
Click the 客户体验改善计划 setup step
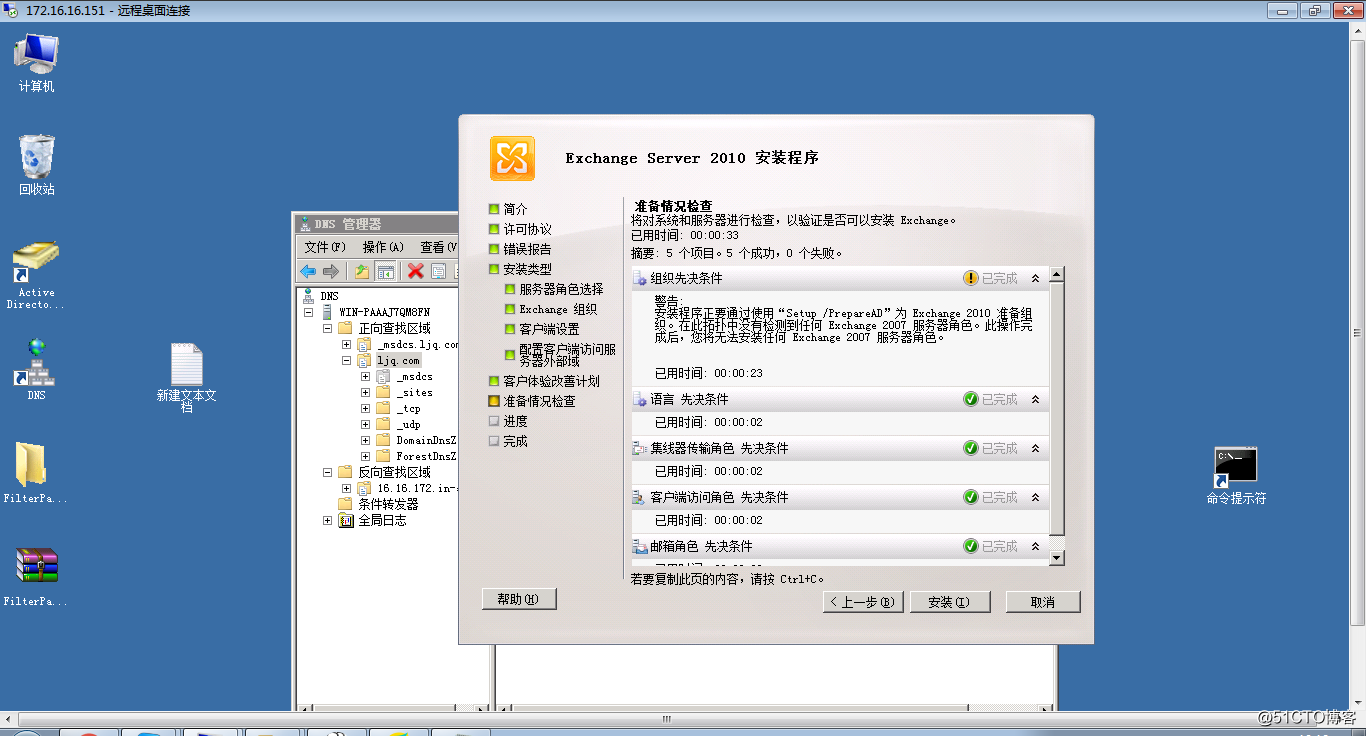(551, 381)
